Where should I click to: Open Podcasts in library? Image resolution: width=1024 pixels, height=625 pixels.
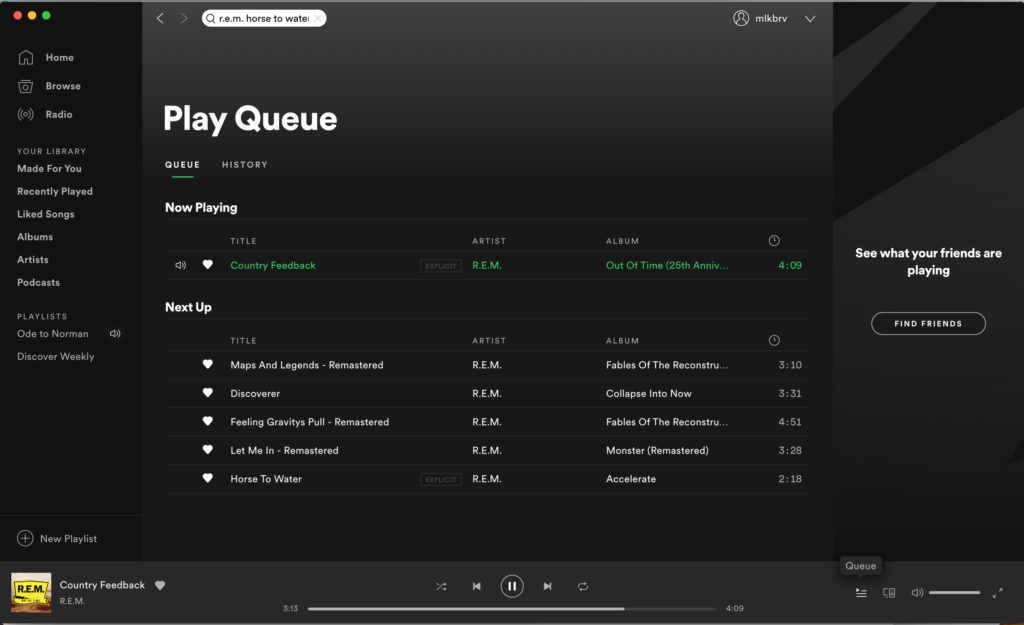39,283
